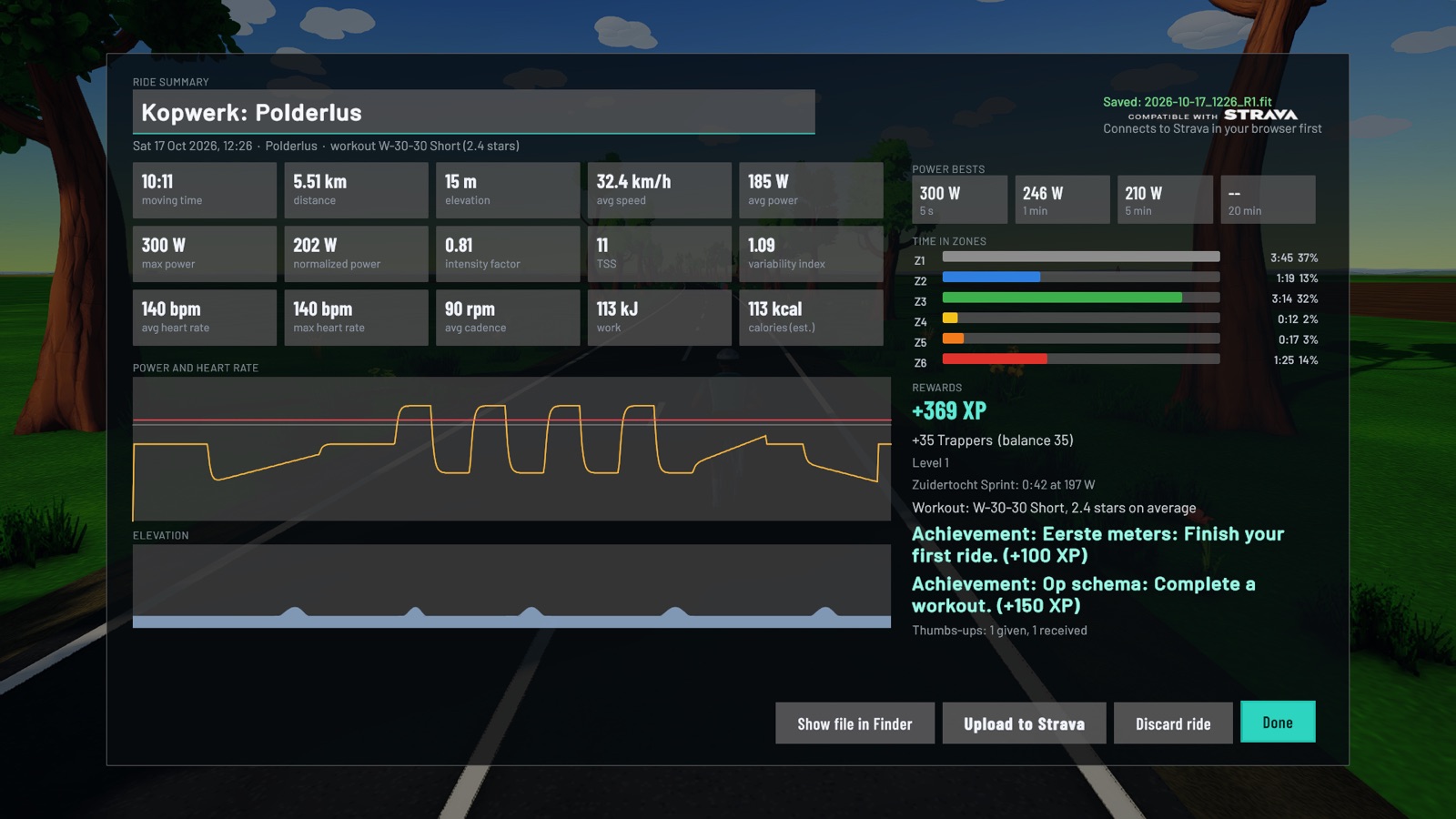
Task: Click the Z2 blue zone bar
Action: [x=991, y=277]
